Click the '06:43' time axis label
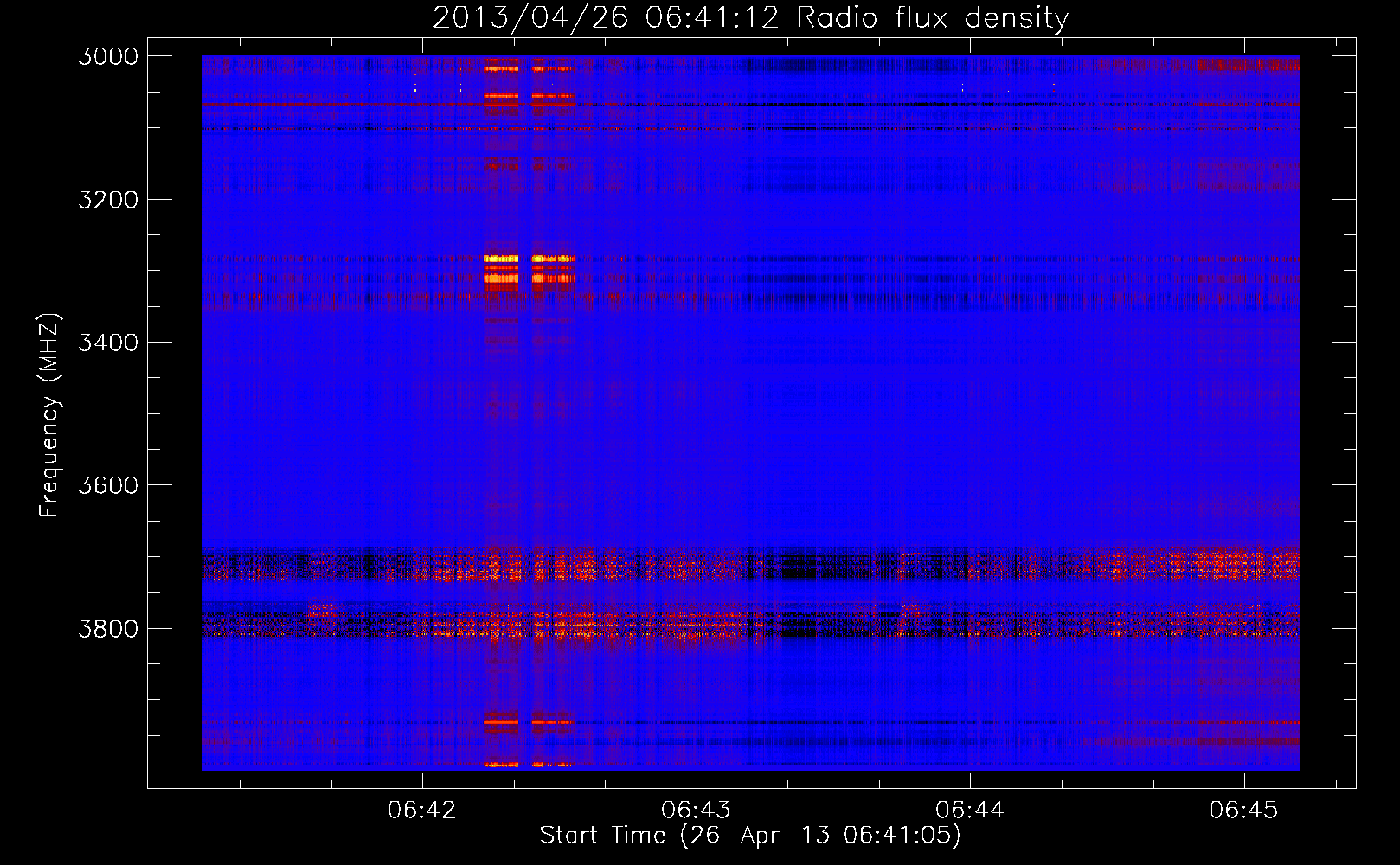This screenshot has width=1400, height=865. pyautogui.click(x=696, y=810)
